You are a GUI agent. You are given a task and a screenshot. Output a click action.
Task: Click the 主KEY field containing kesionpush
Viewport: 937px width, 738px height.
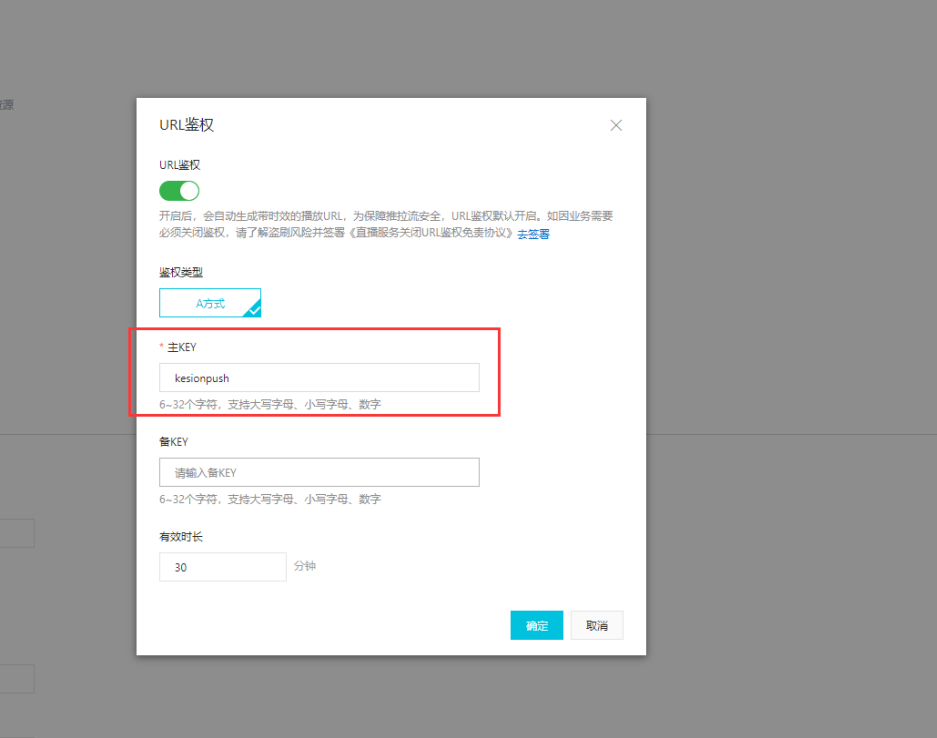319,378
